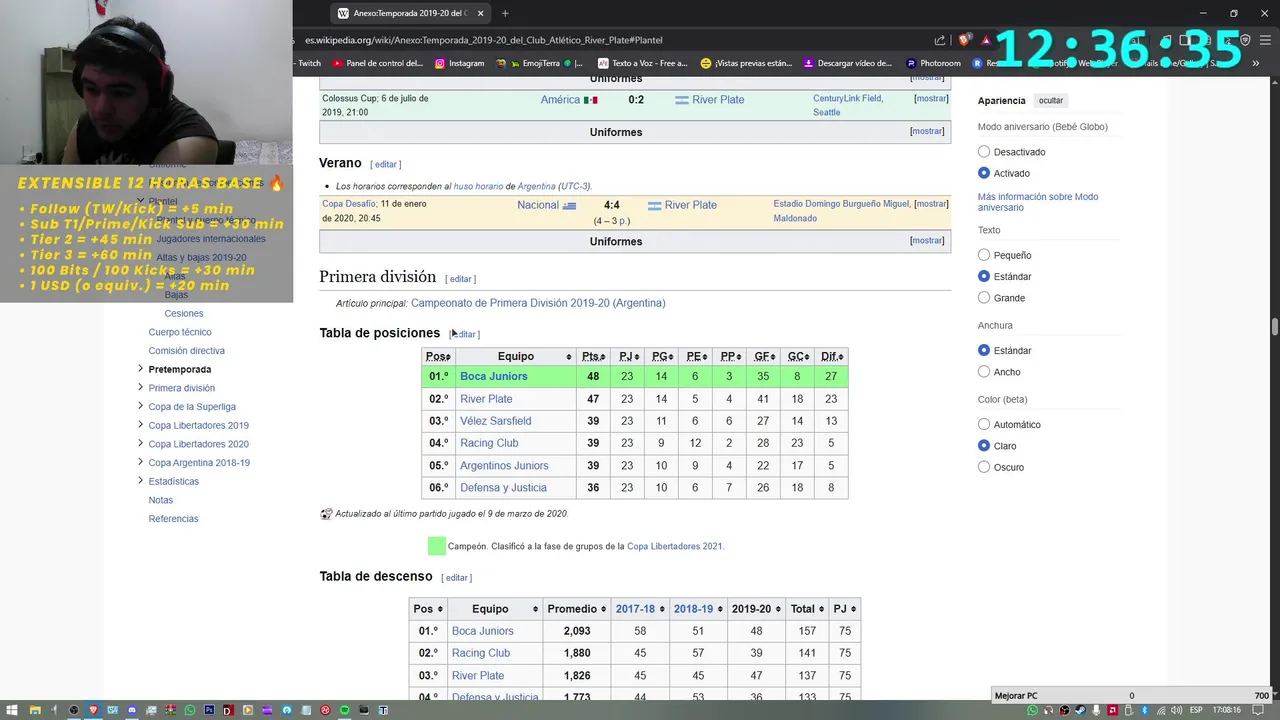Open the Instagram bookmark

point(459,63)
